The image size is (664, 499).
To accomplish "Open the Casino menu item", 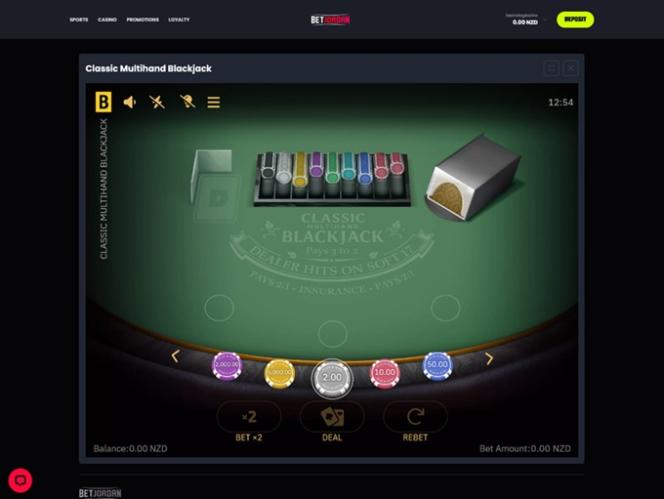I will pos(107,19).
